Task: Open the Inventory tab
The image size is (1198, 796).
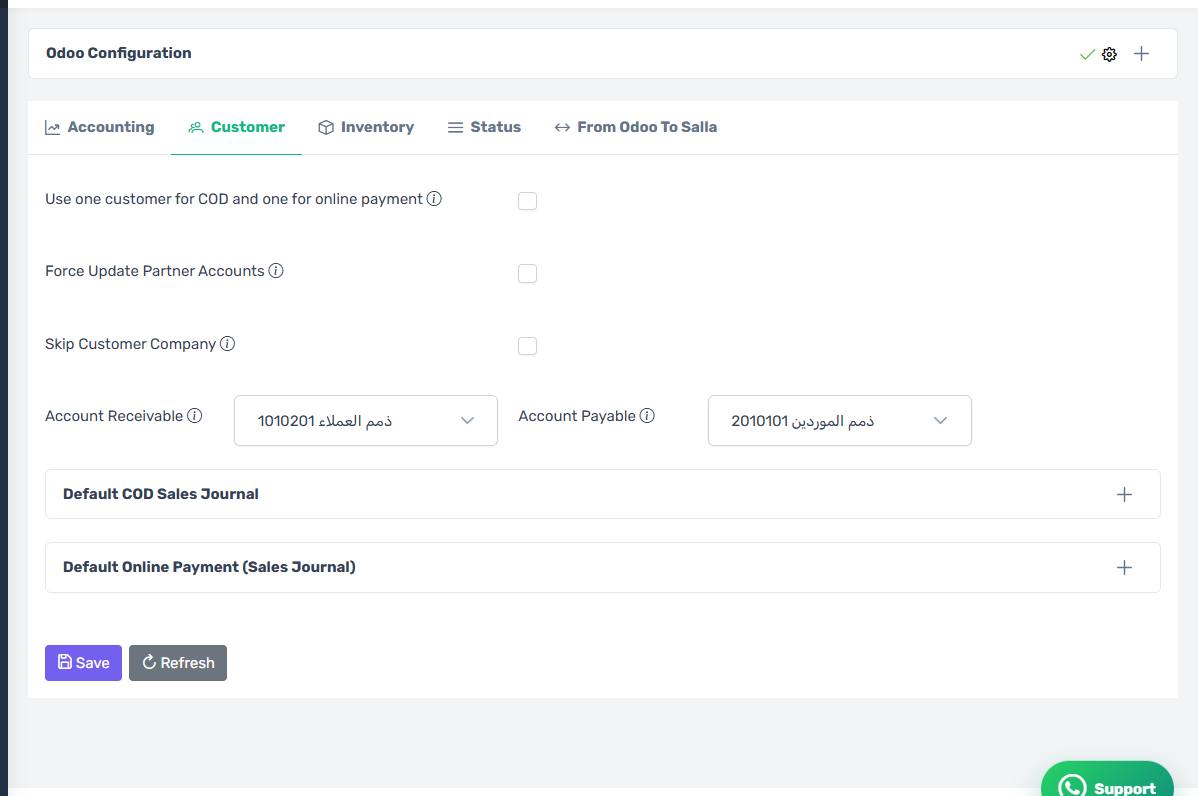Action: click(366, 128)
